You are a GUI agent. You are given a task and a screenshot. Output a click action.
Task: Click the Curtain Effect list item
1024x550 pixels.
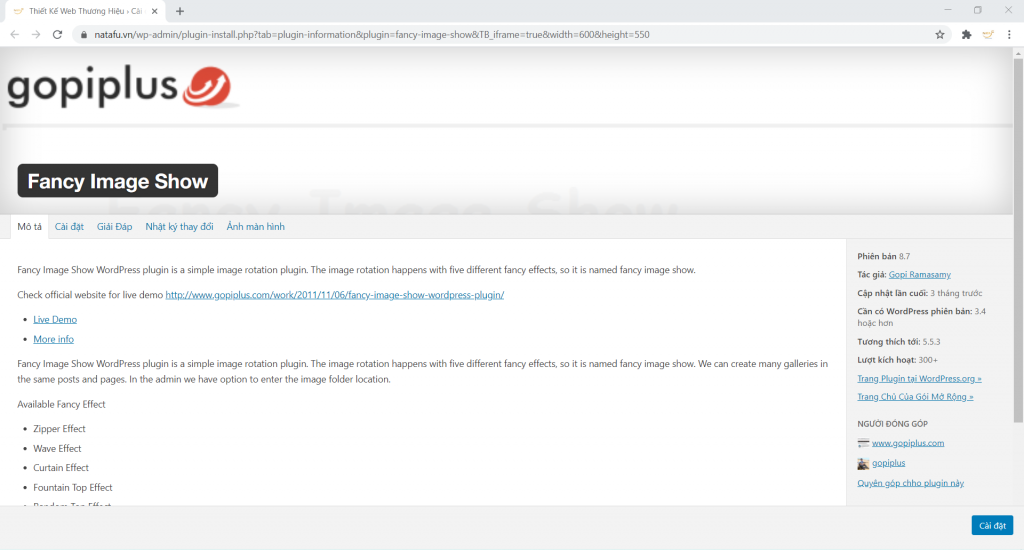click(x=61, y=468)
